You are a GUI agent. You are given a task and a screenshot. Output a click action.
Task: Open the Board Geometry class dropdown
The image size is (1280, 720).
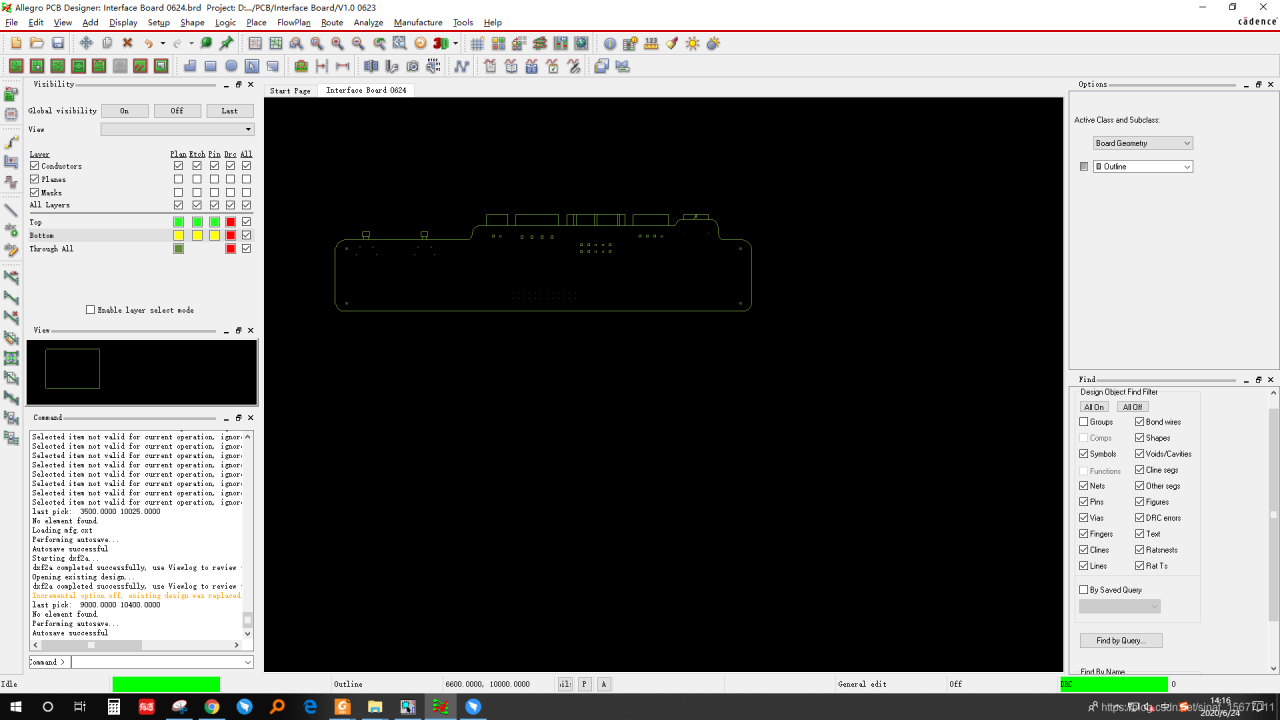coord(1142,143)
